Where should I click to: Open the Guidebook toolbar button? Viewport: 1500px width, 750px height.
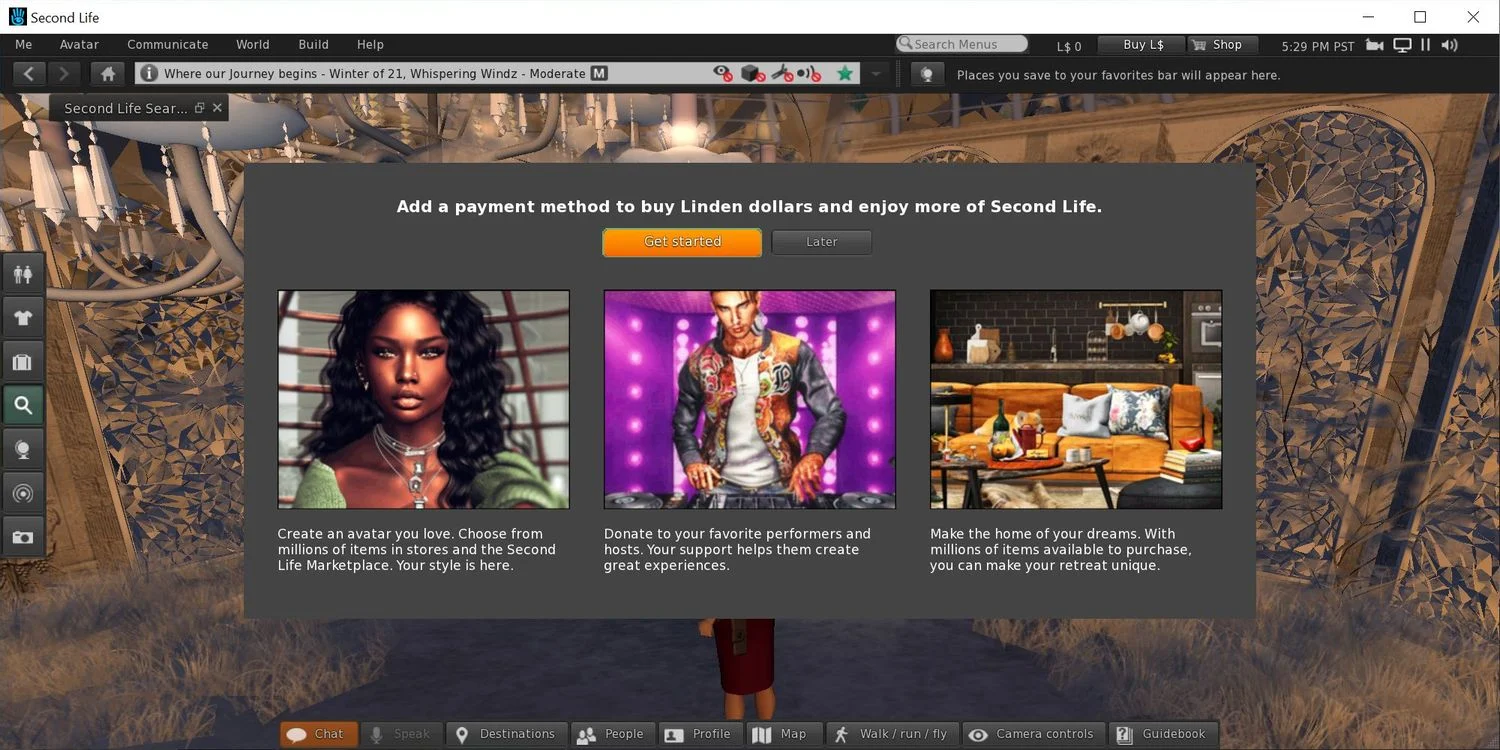pyautogui.click(x=1165, y=735)
